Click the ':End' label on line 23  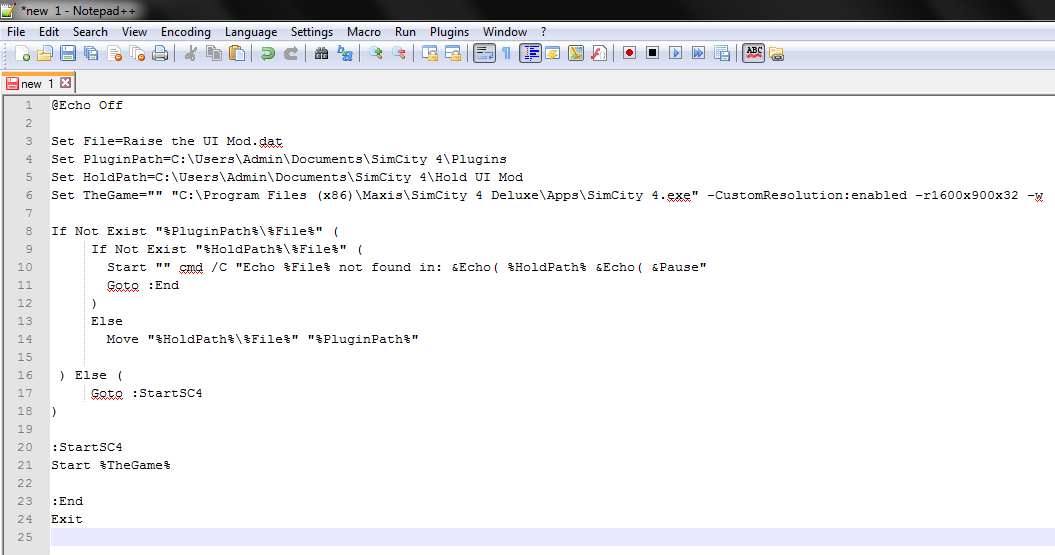pos(67,501)
